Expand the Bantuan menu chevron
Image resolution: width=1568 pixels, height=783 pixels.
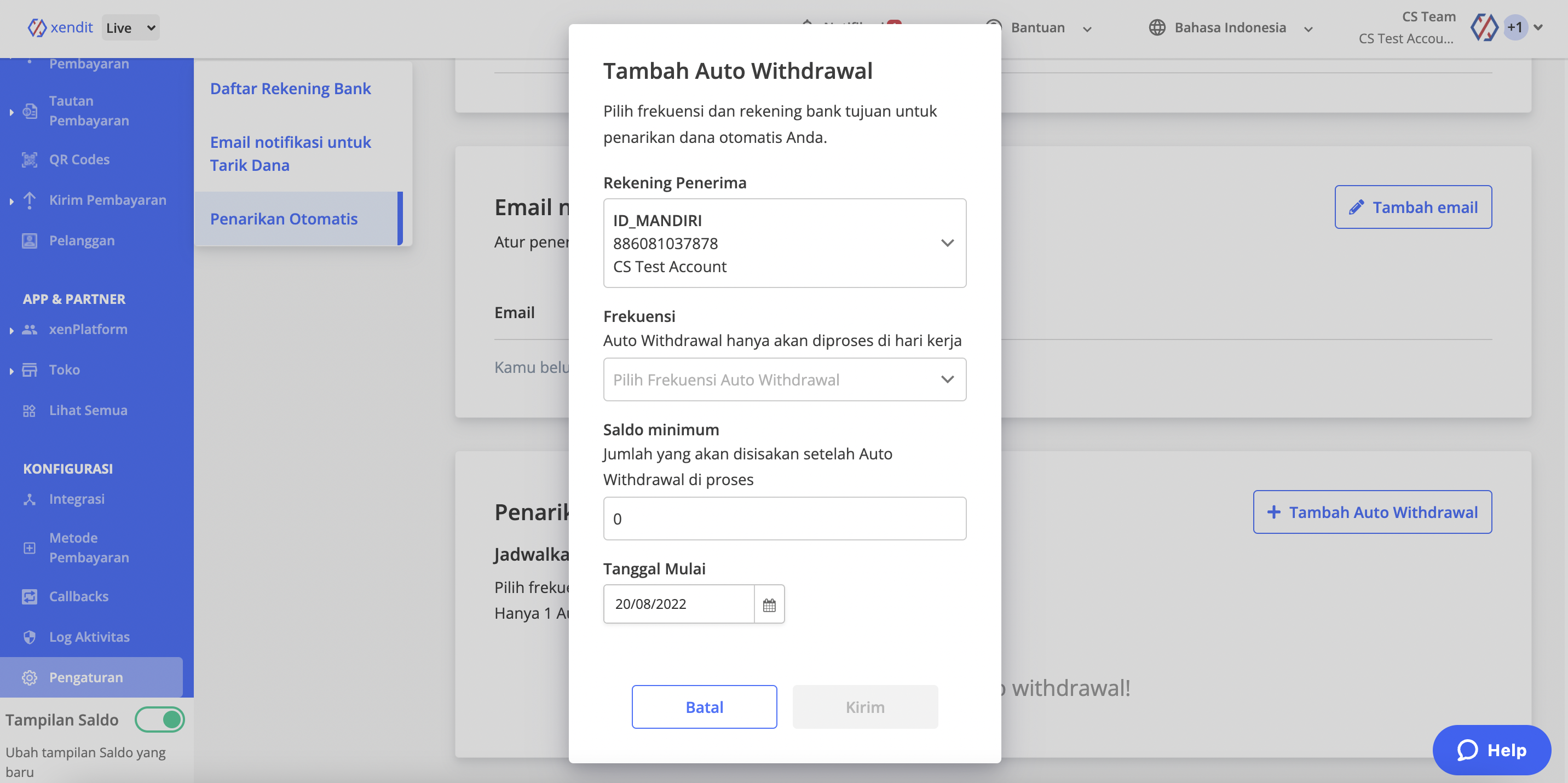1087,28
